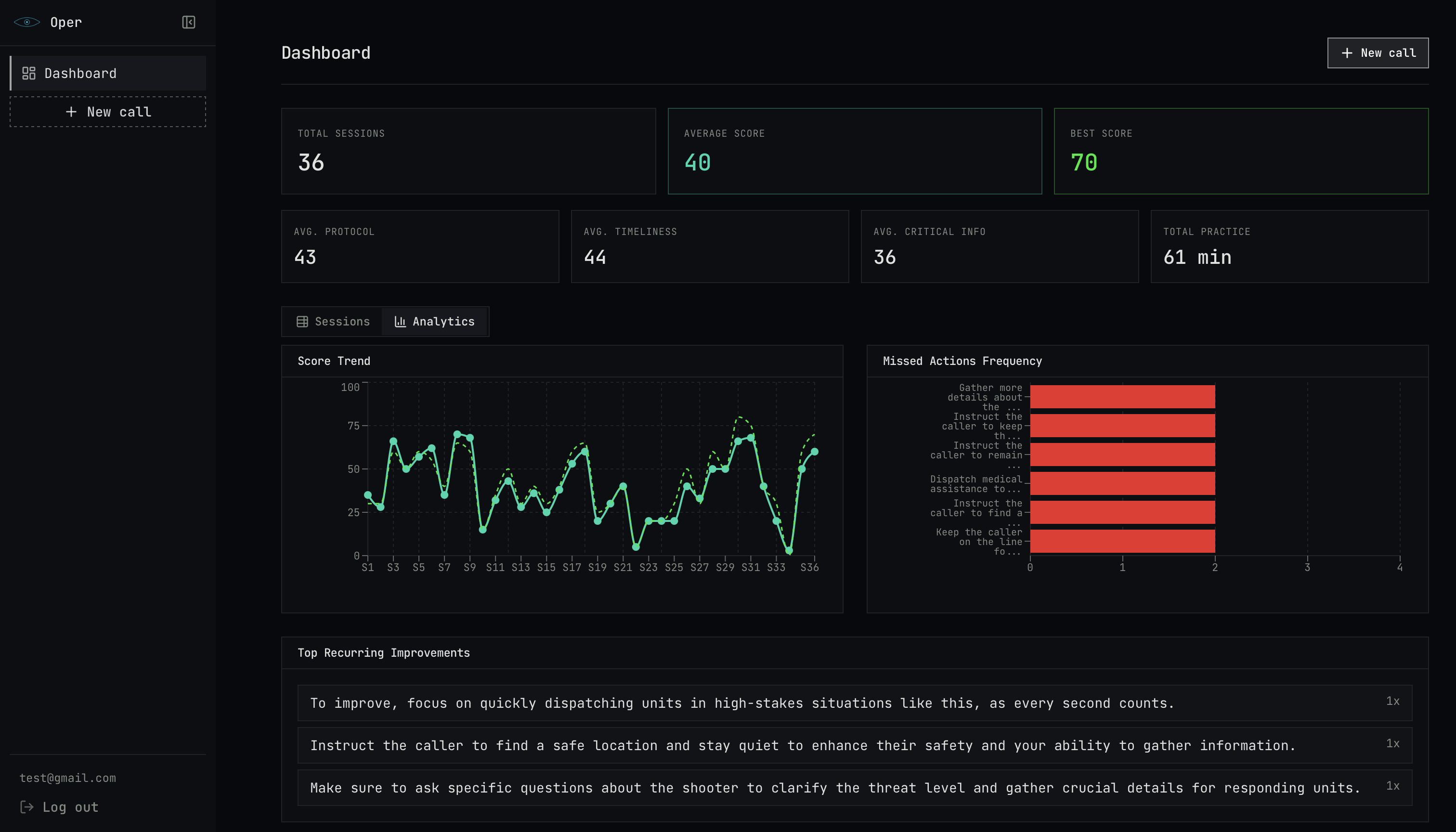Click the log out arrow icon
The image size is (1456, 832).
pos(27,807)
